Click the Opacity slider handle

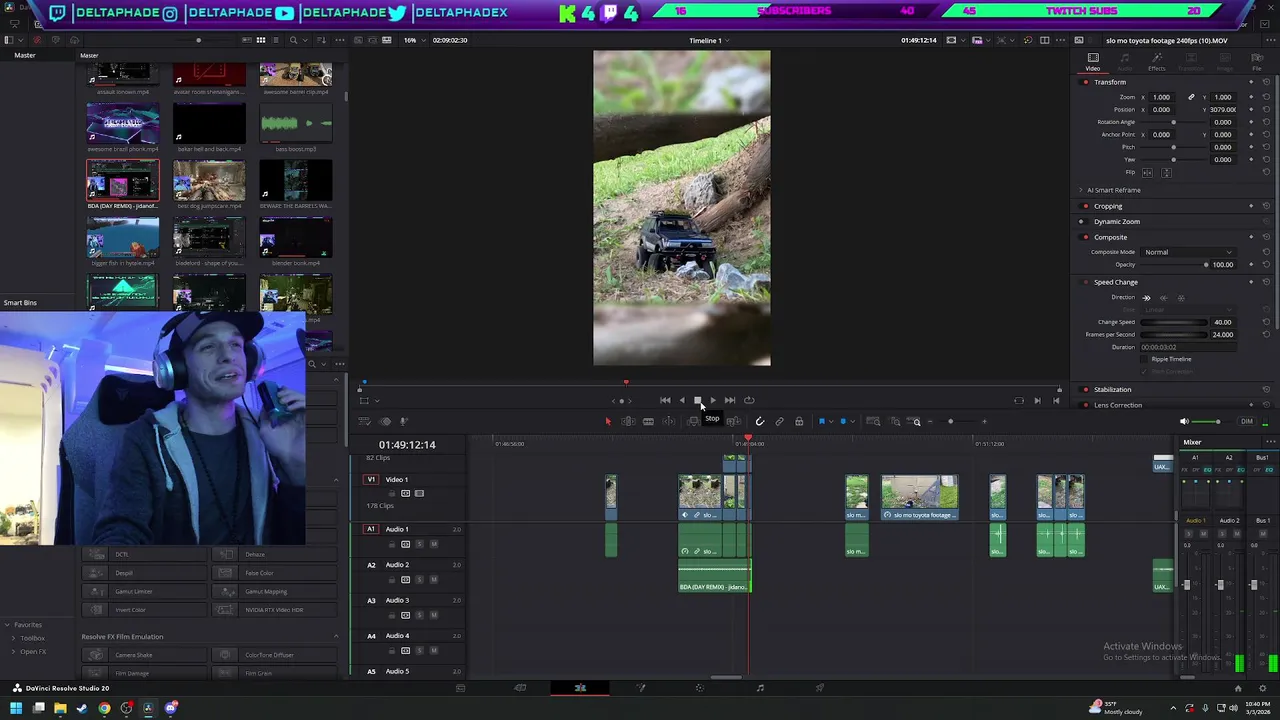coord(1205,265)
